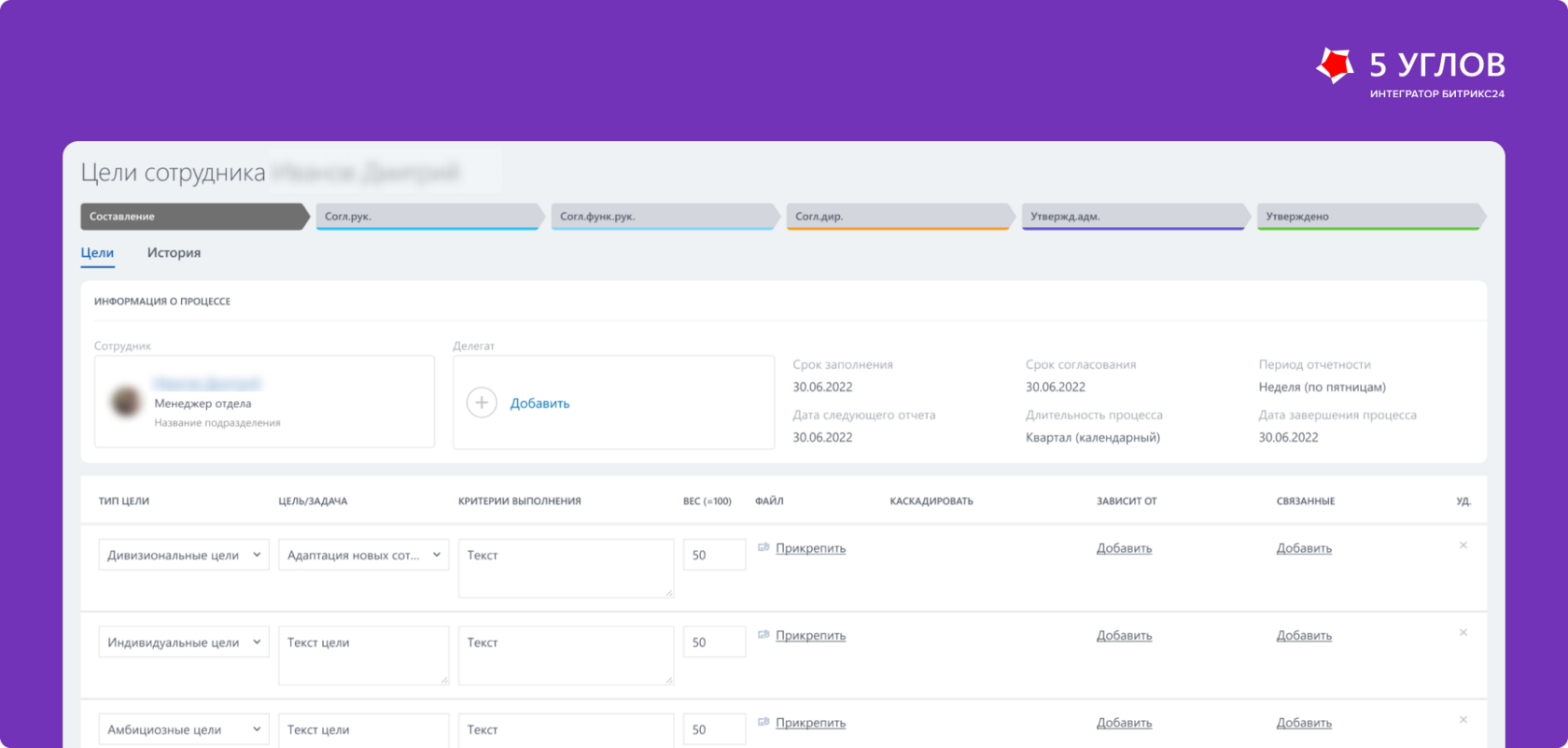Add Зависит от in Дивизиональные цели row
Image resolution: width=1568 pixels, height=748 pixels.
click(1124, 548)
